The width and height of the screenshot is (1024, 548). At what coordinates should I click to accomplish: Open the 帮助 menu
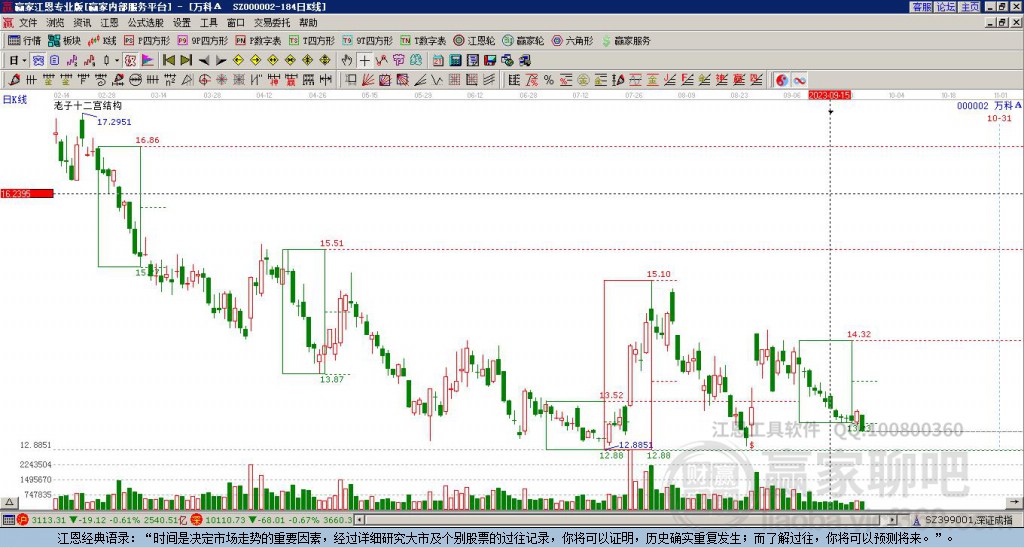[x=308, y=23]
